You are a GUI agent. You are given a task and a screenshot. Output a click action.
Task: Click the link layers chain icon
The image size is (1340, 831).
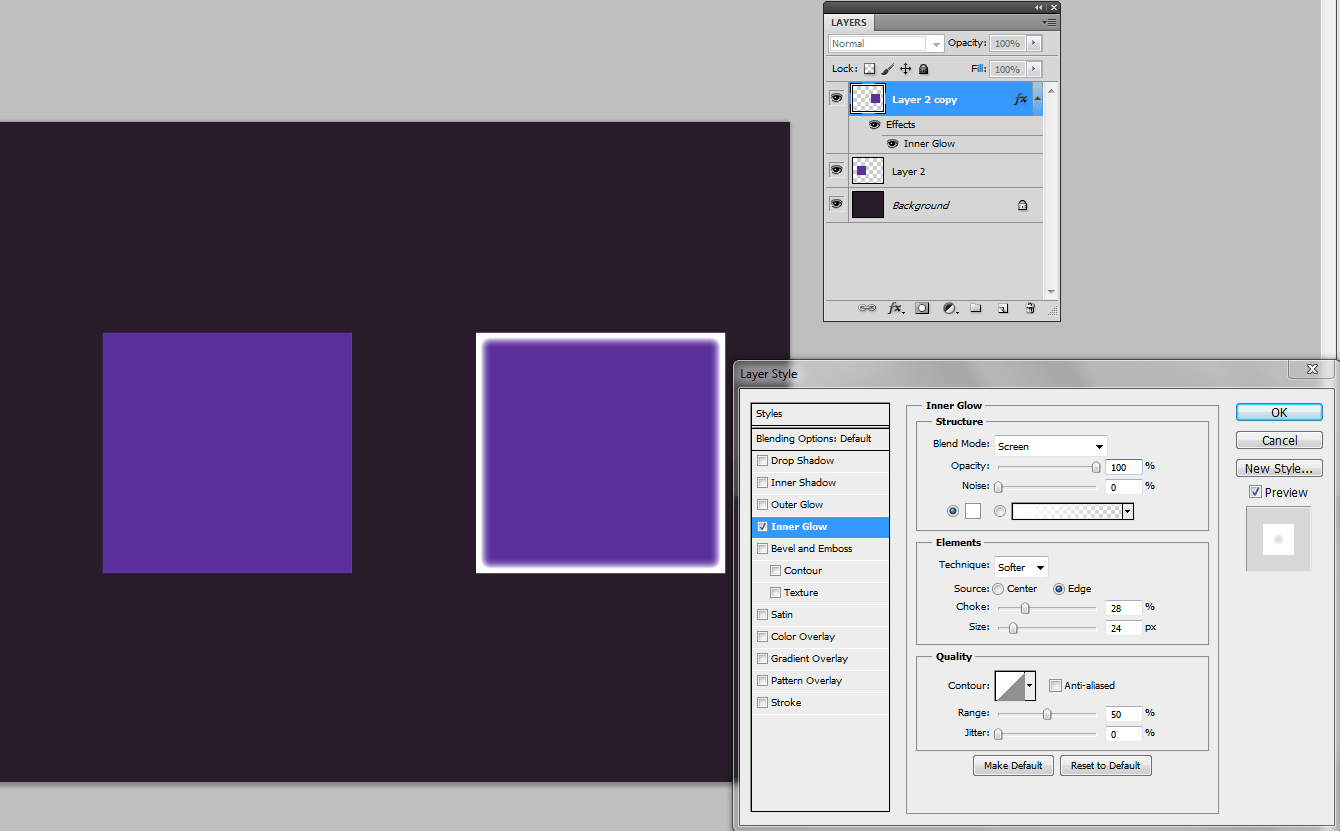click(867, 308)
